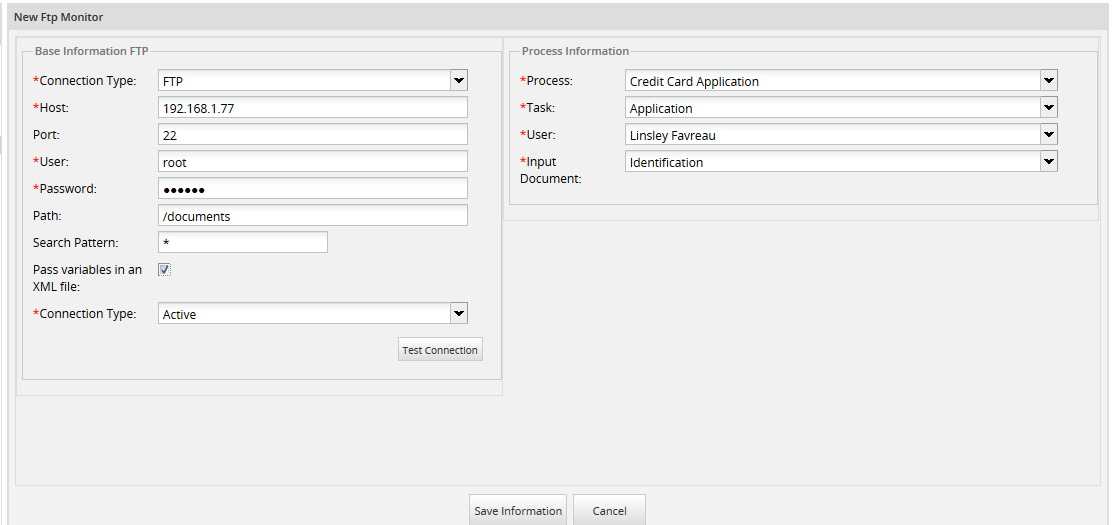Click the Host input field
This screenshot has height=525, width=1113.
(x=312, y=108)
